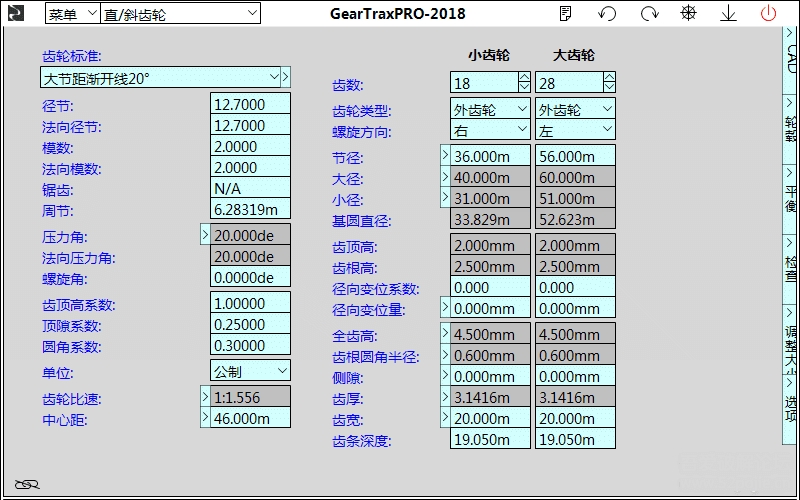800x500 pixels.
Task: Decrease 小齿轮 齿数 with down arrow
Action: pos(524,87)
